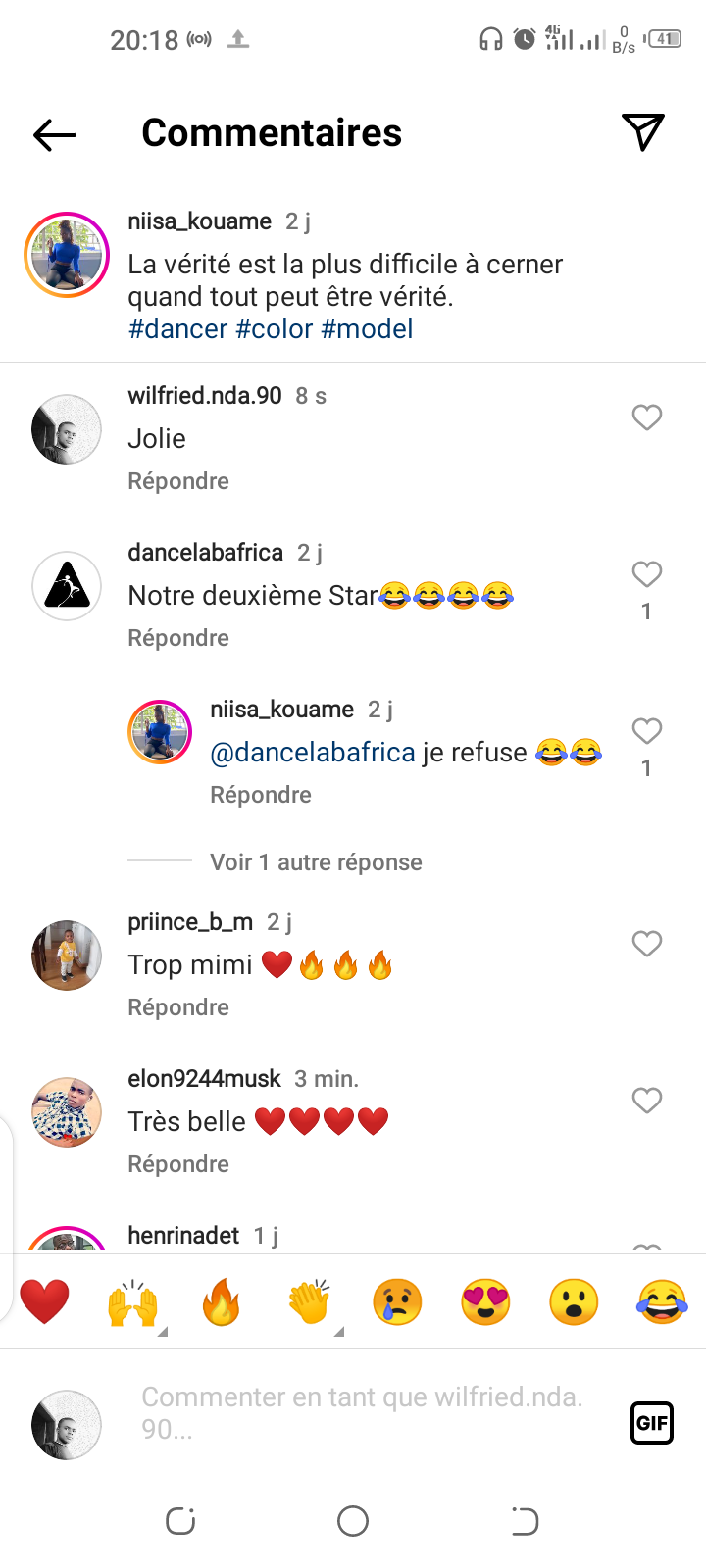Open the @dancelabafrica mention link
The width and height of the screenshot is (706, 1568).
click(313, 753)
